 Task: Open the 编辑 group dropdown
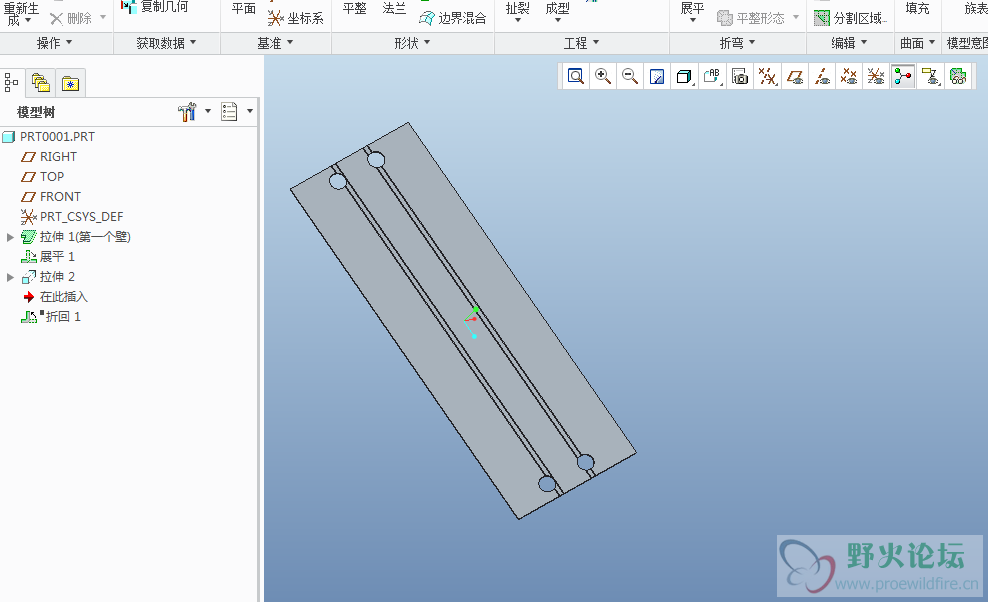[x=849, y=43]
